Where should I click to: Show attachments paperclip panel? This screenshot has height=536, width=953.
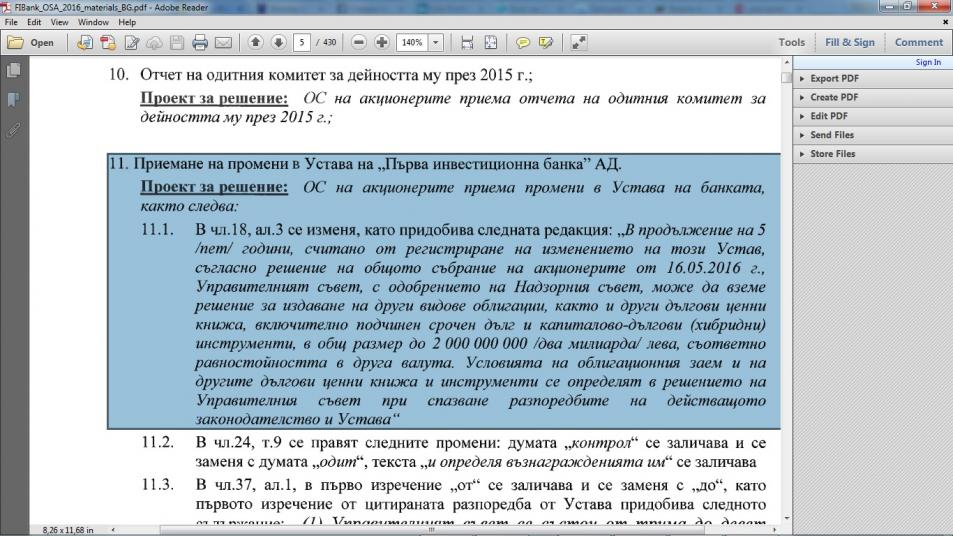point(13,129)
